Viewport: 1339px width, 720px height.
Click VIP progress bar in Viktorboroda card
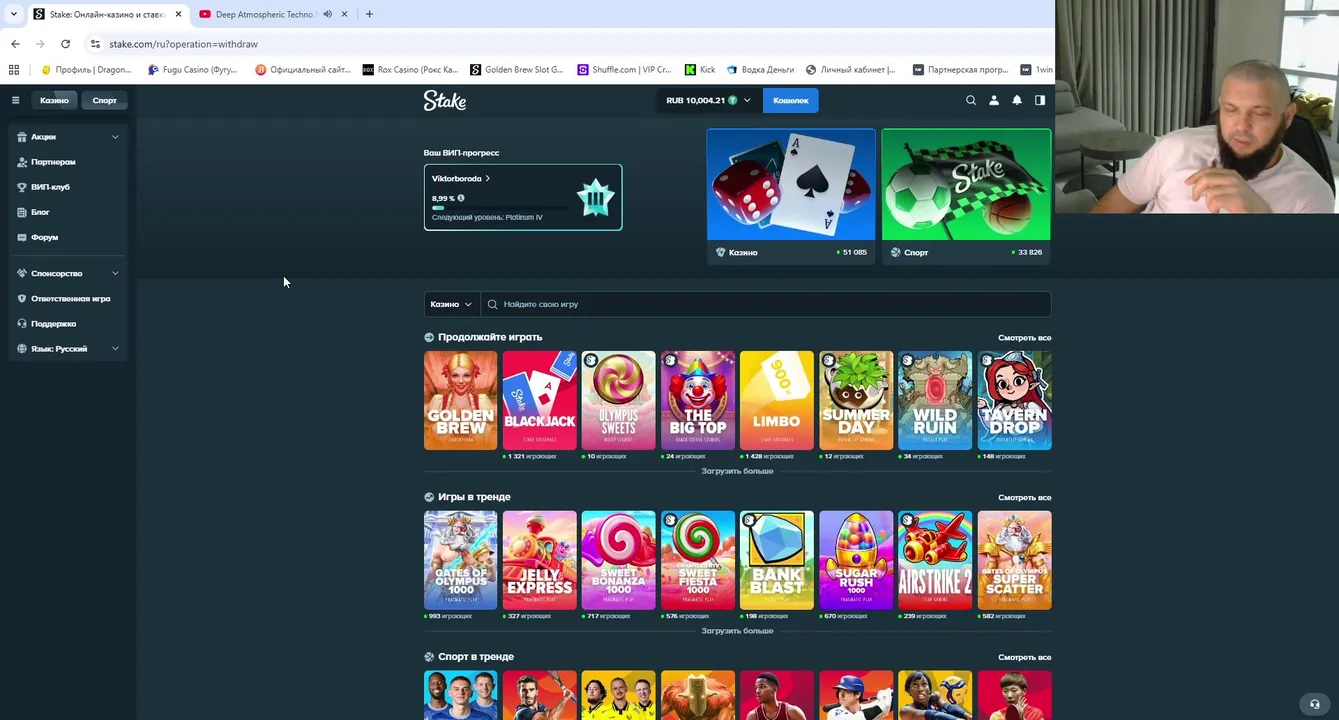pyautogui.click(x=500, y=208)
